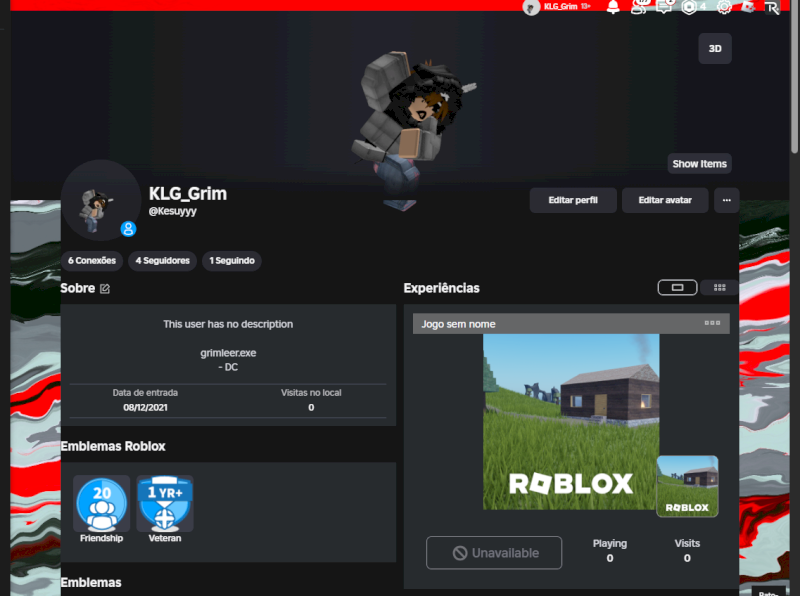800x596 pixels.
Task: Switch Experiências to single slideshow view
Action: point(678,287)
